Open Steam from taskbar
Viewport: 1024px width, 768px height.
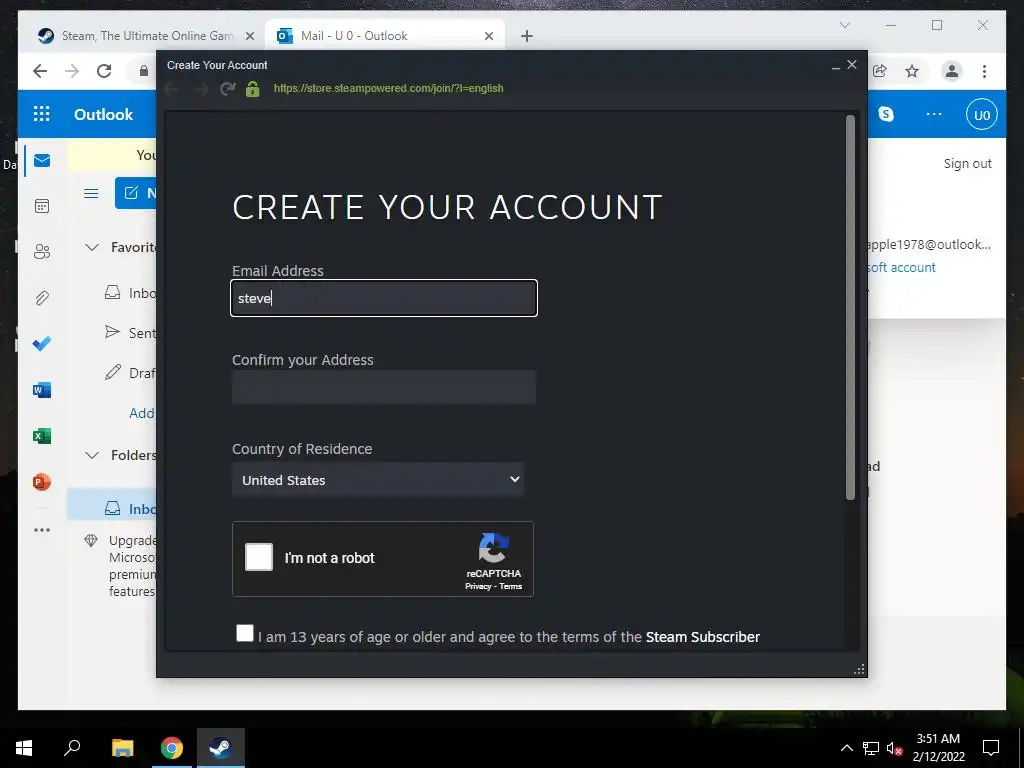point(220,748)
